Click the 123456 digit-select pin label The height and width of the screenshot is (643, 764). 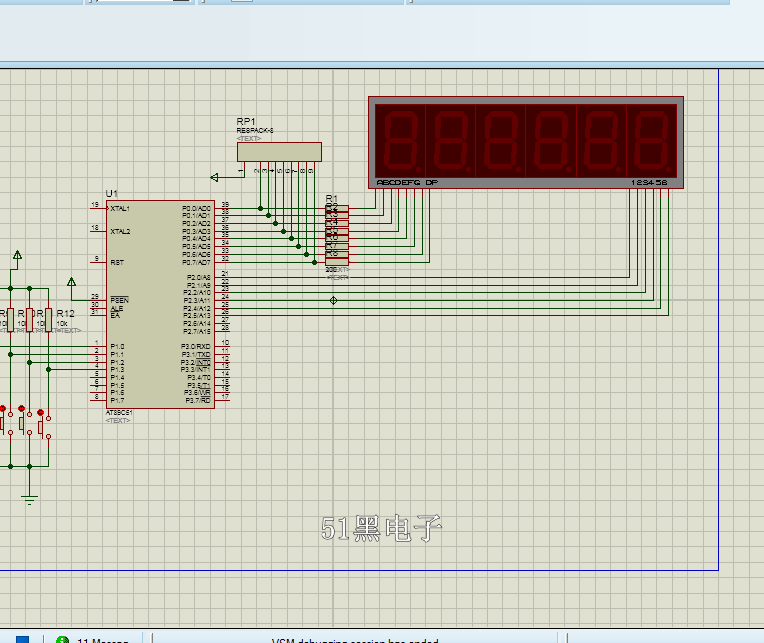(649, 182)
